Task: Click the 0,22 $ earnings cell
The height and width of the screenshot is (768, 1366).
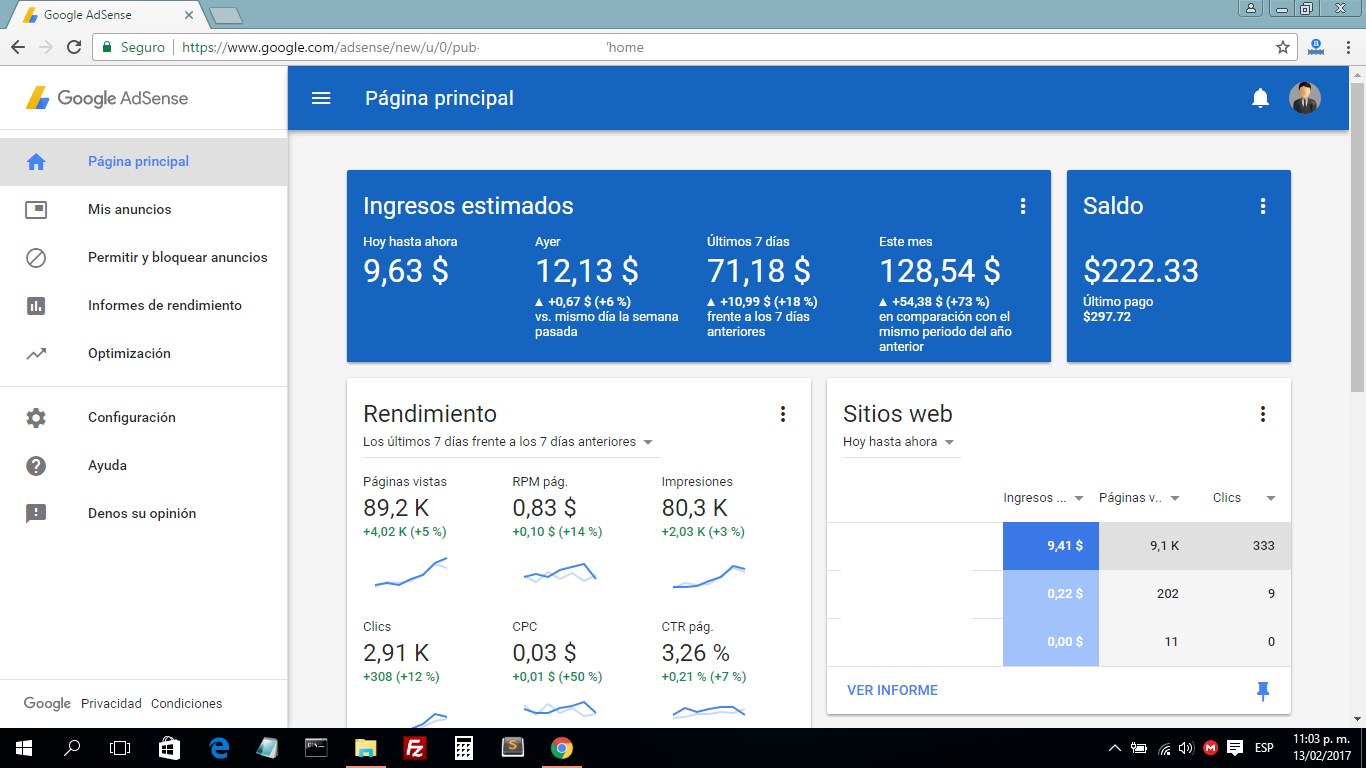Action: [x=1051, y=594]
